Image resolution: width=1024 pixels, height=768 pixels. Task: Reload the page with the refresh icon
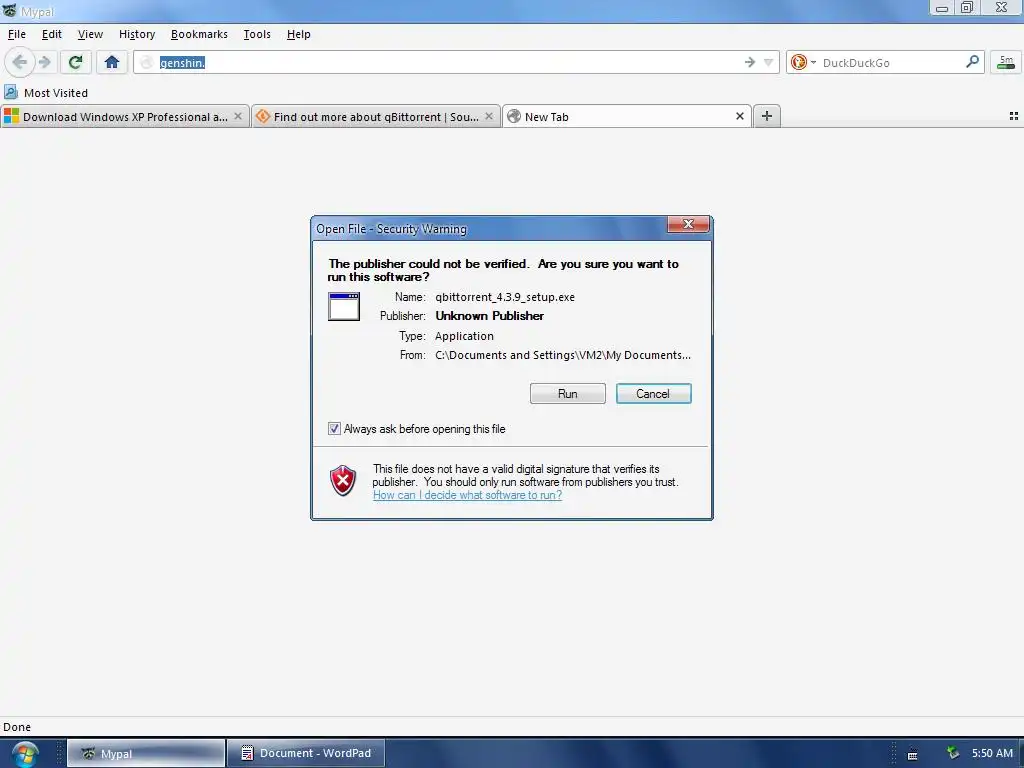coord(75,62)
